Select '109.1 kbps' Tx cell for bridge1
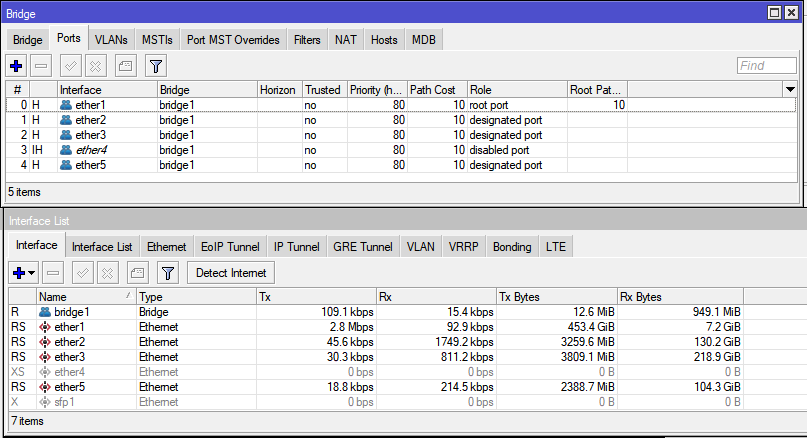This screenshot has height=438, width=807. pyautogui.click(x=316, y=312)
